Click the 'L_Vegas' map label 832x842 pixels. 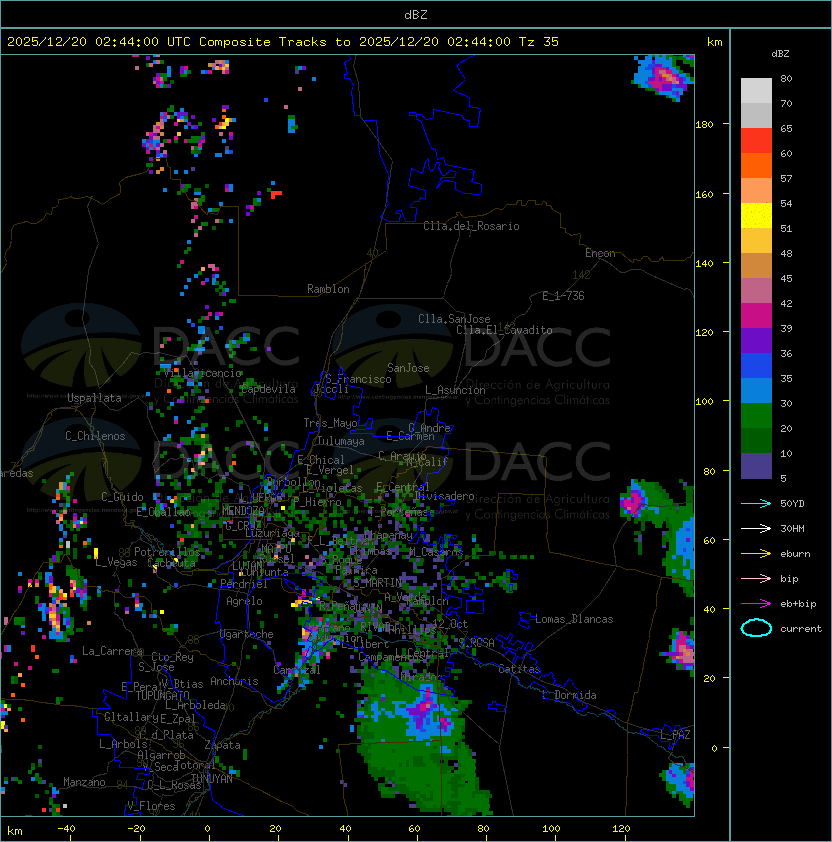tap(116, 562)
